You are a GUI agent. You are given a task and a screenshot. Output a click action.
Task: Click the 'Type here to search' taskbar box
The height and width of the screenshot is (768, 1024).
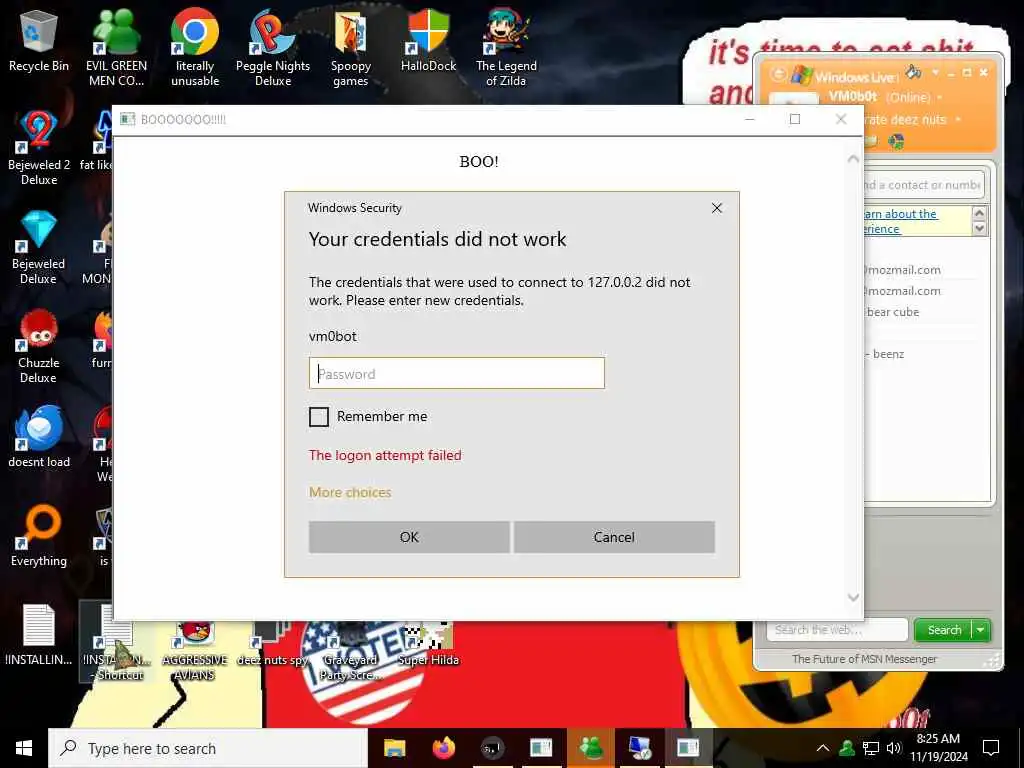click(x=208, y=748)
